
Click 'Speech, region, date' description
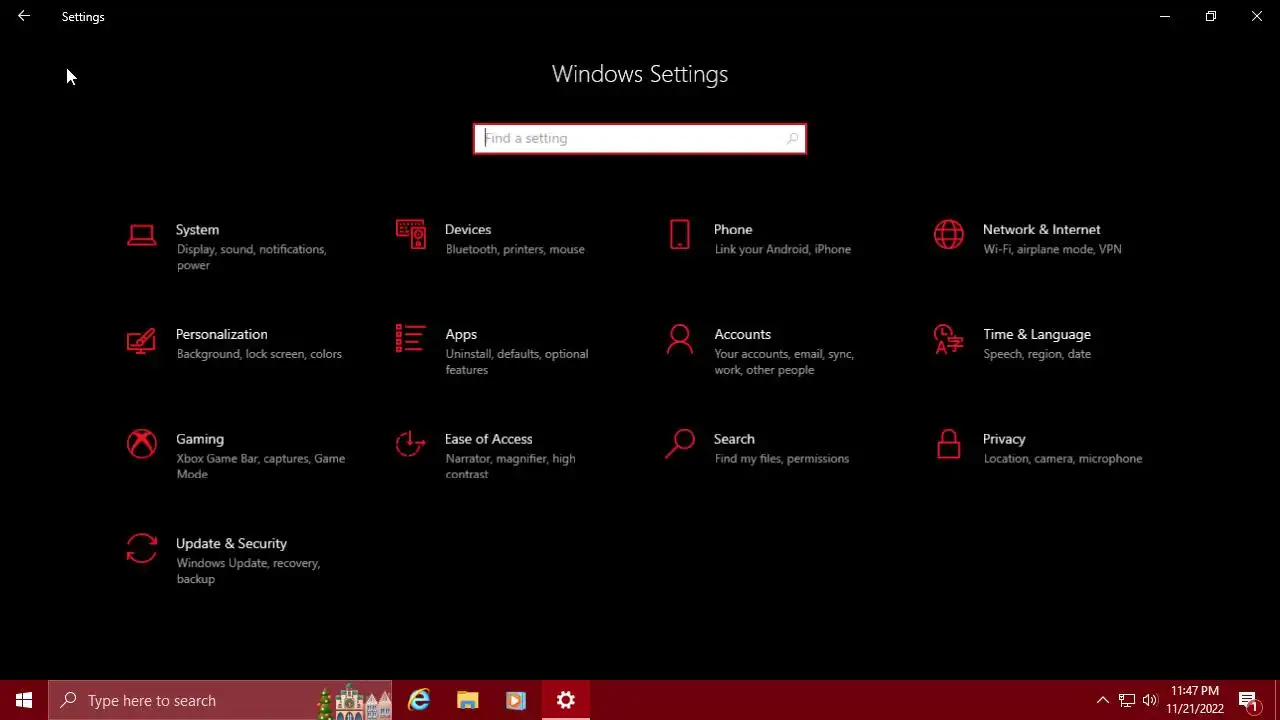click(x=1037, y=354)
